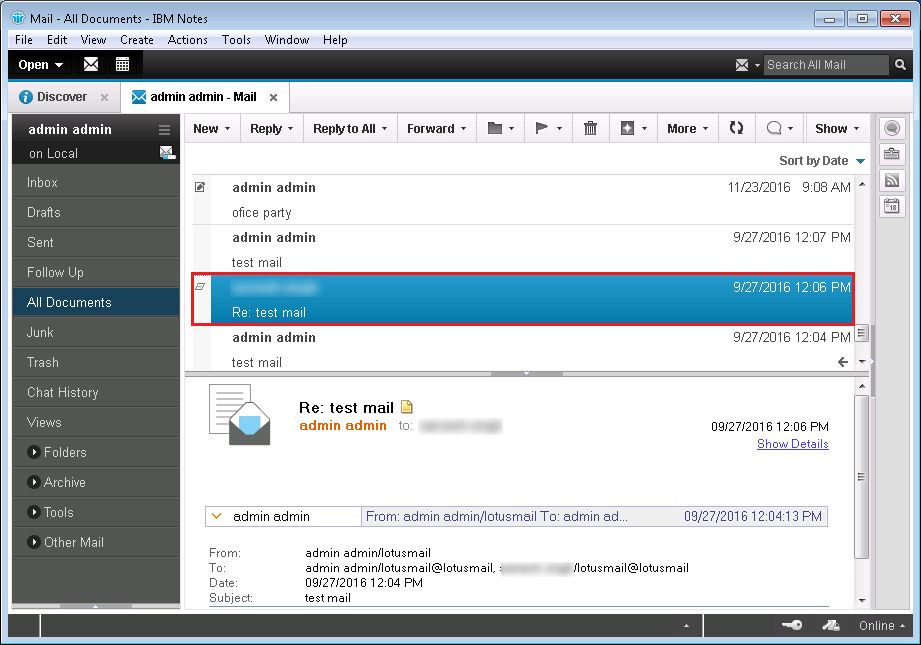Click the security key icon in status bar
The width and height of the screenshot is (921, 645).
coord(792,625)
